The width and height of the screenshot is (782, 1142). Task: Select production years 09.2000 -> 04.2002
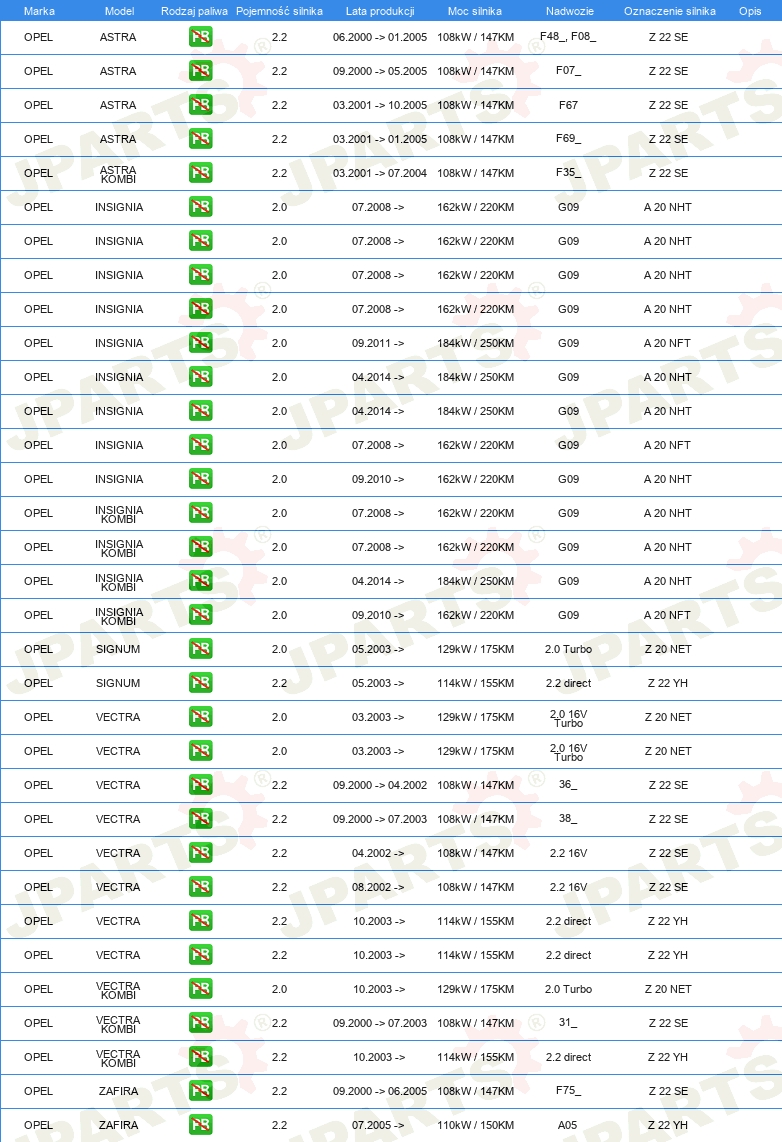pyautogui.click(x=380, y=785)
